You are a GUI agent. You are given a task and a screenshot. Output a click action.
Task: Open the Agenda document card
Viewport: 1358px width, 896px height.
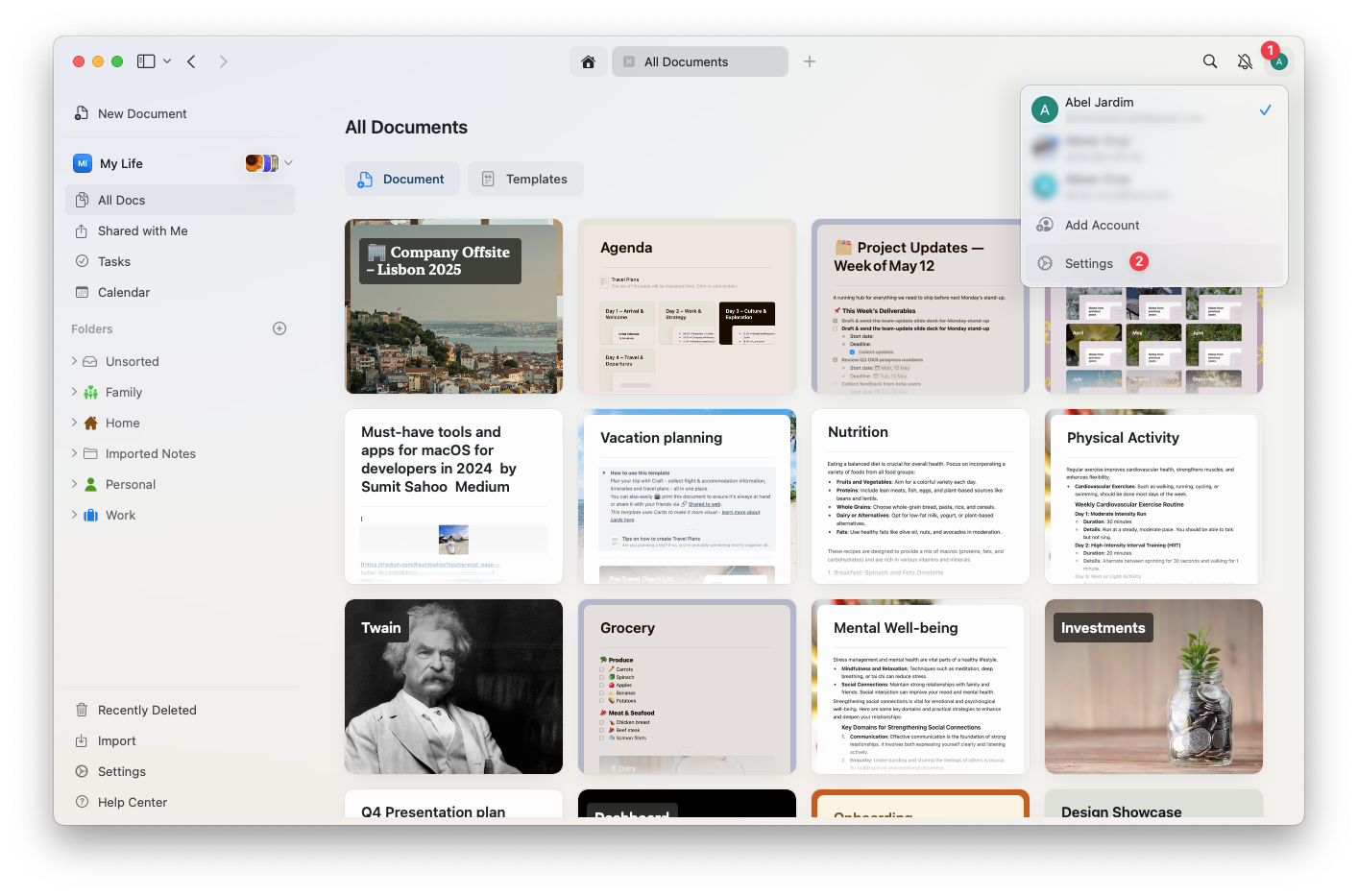pyautogui.click(x=687, y=306)
